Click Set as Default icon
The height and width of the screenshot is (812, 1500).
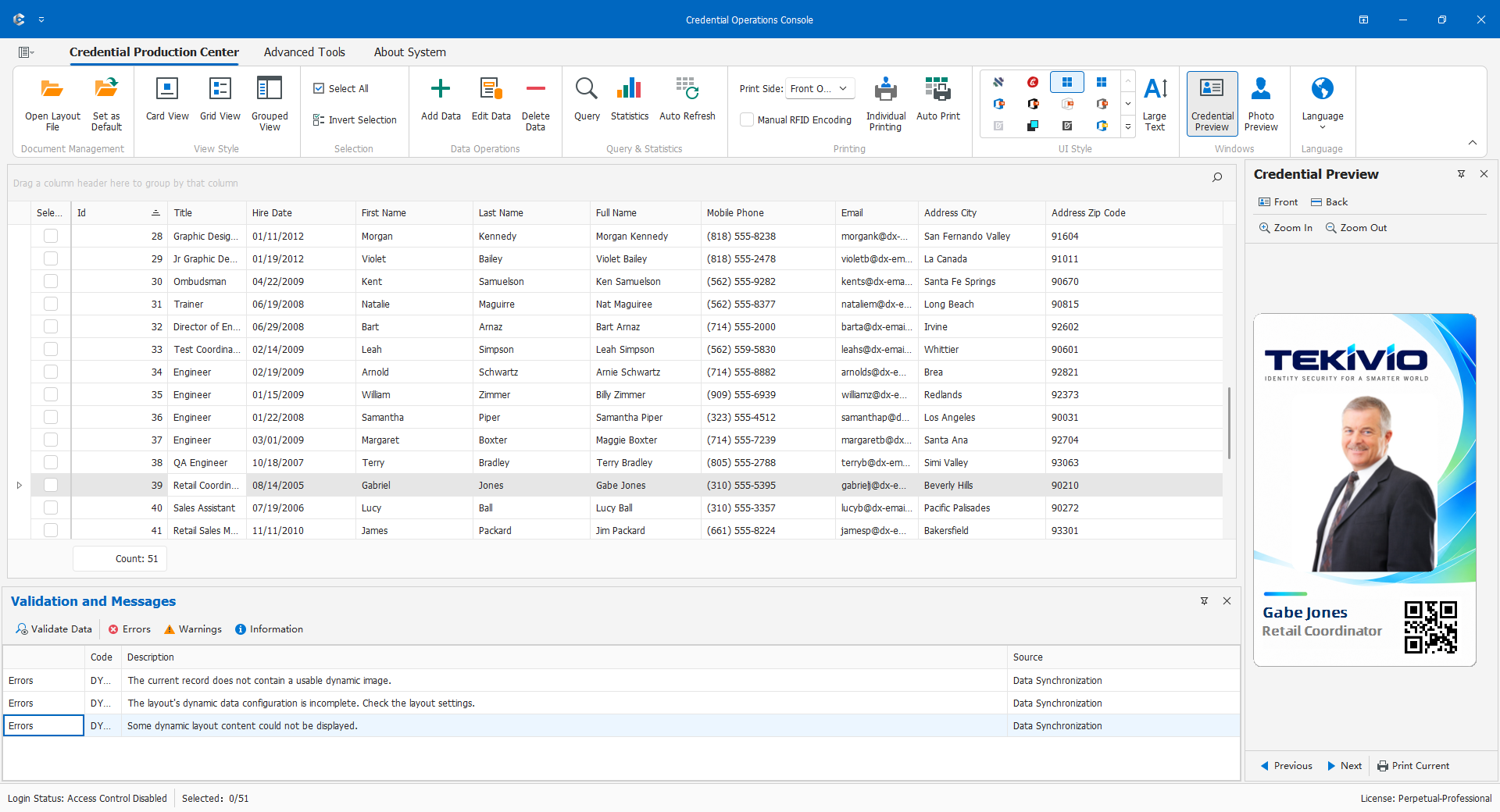pos(106,88)
